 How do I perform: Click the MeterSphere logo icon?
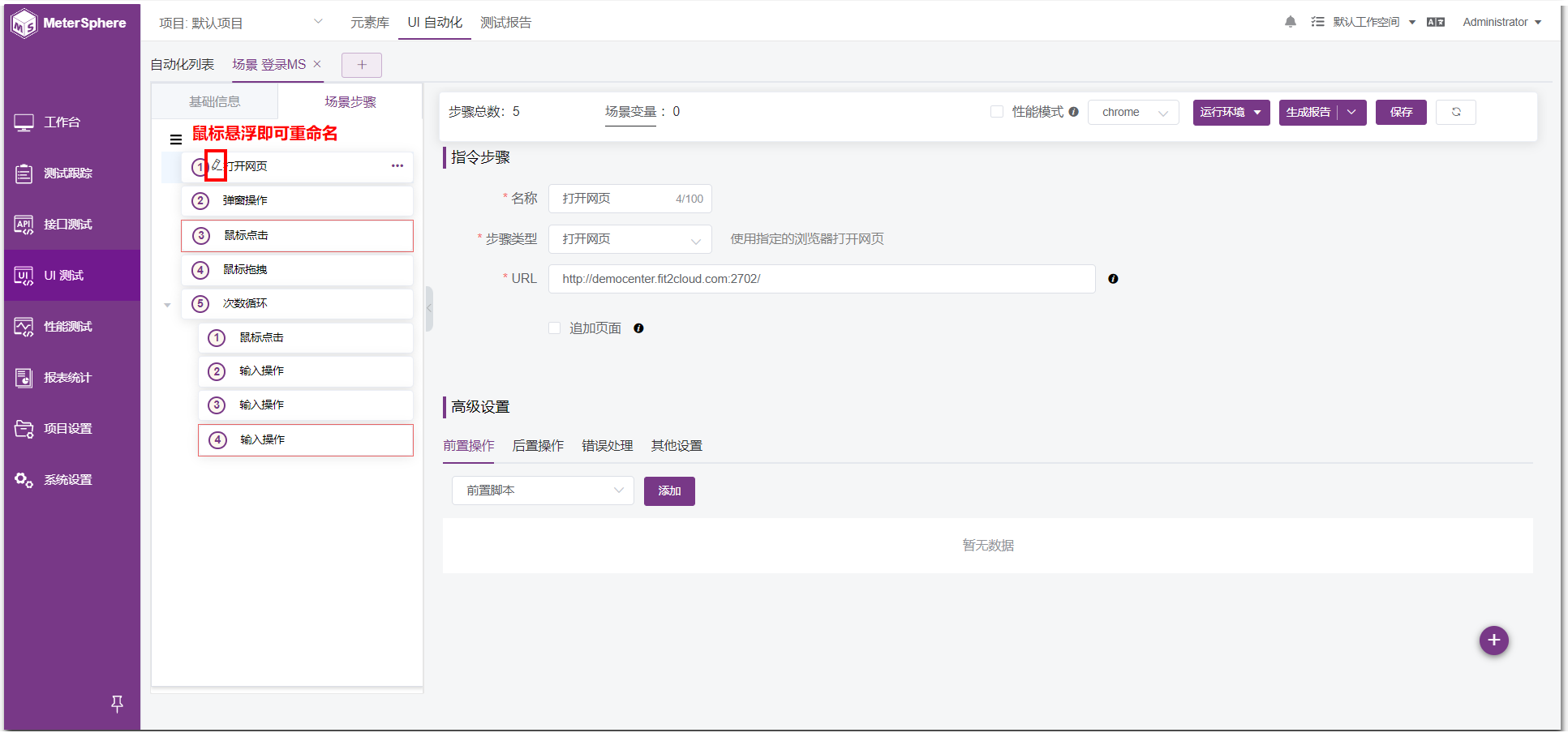[24, 23]
